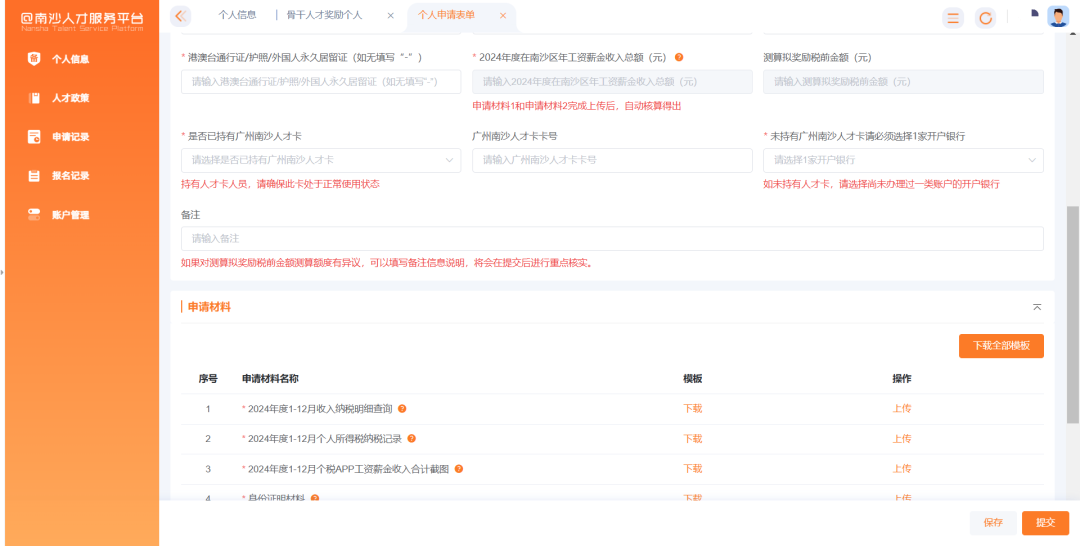Open the hamburger menu icon in top bar
The height and width of the screenshot is (546, 1080).
tap(953, 18)
